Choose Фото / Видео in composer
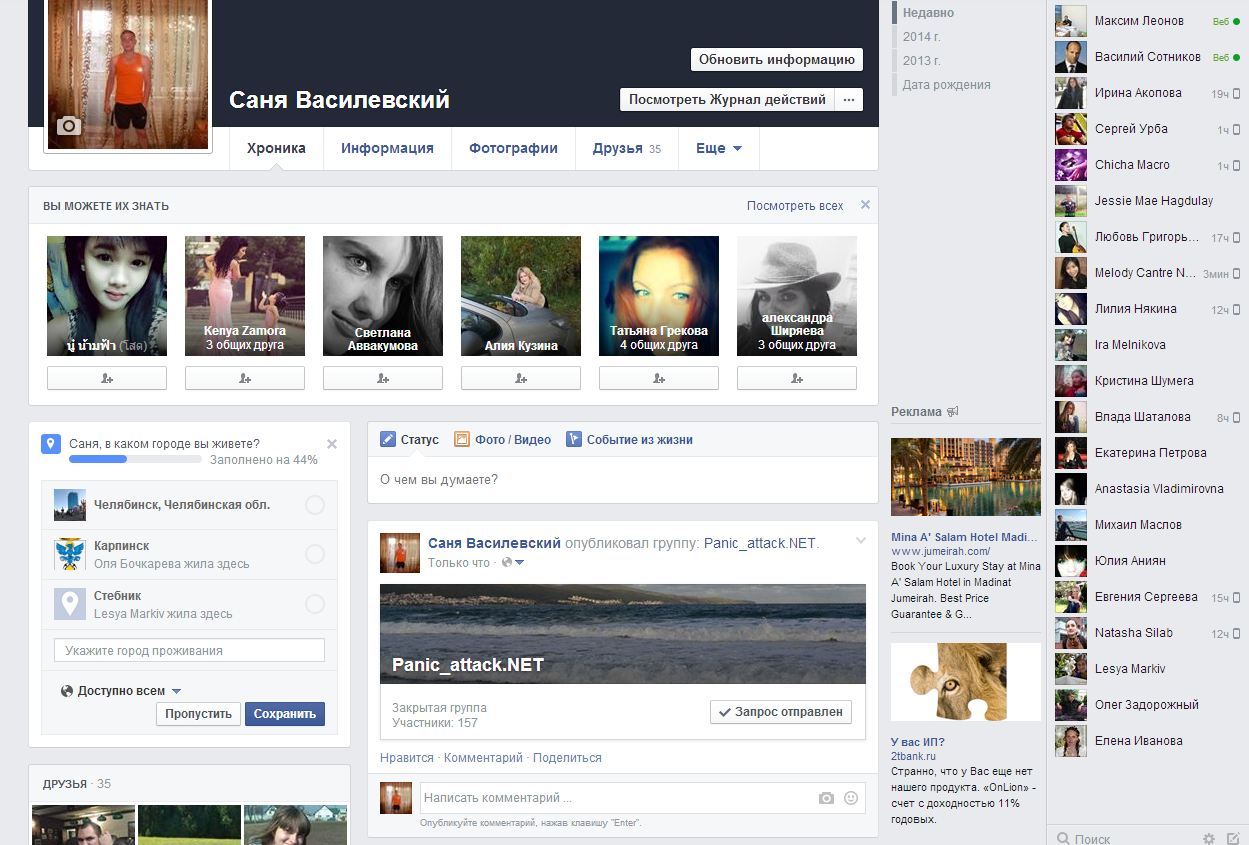Image resolution: width=1249 pixels, height=845 pixels. [x=502, y=439]
